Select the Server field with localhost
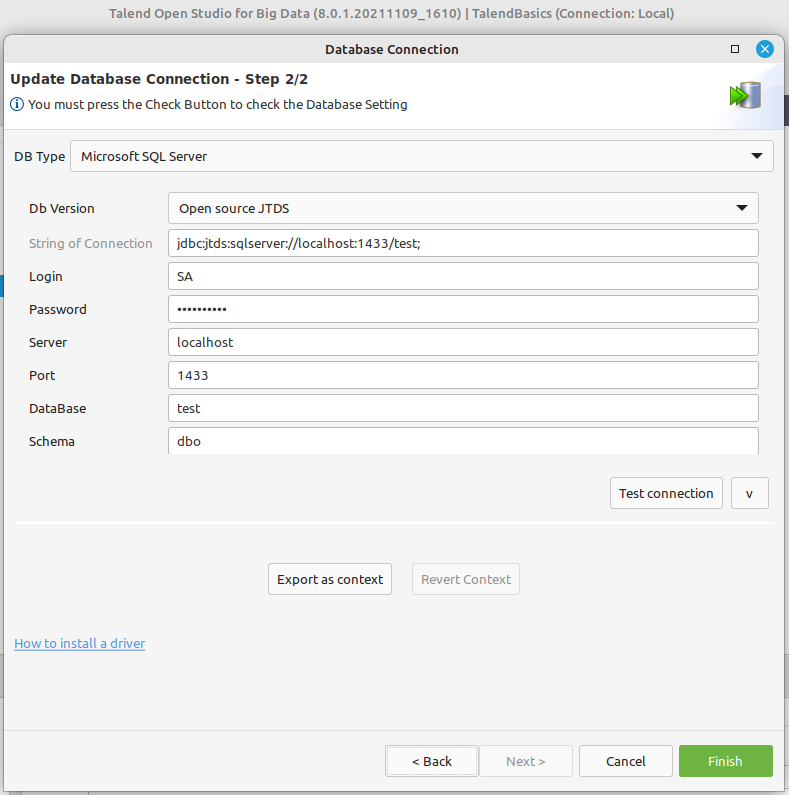 pos(463,342)
